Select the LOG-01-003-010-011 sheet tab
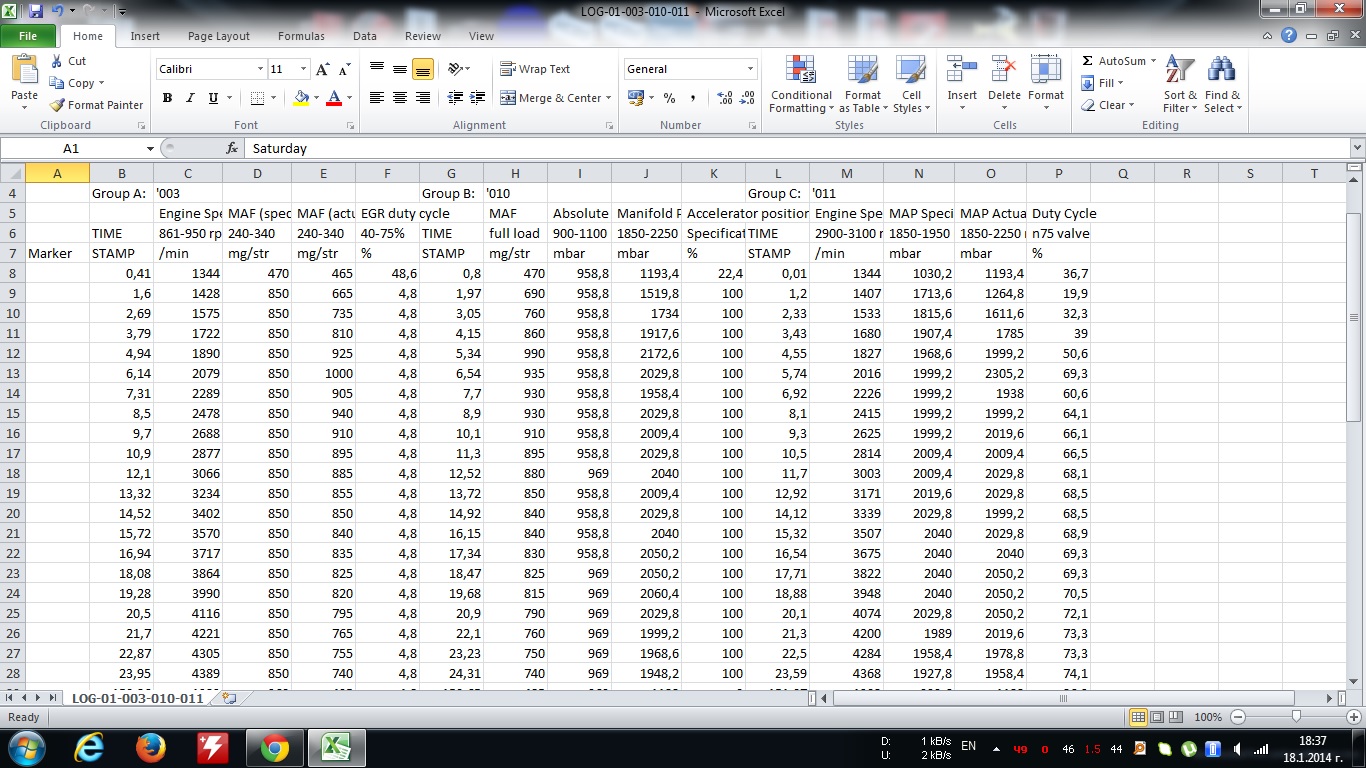Screen dimensions: 1366x768 point(137,698)
